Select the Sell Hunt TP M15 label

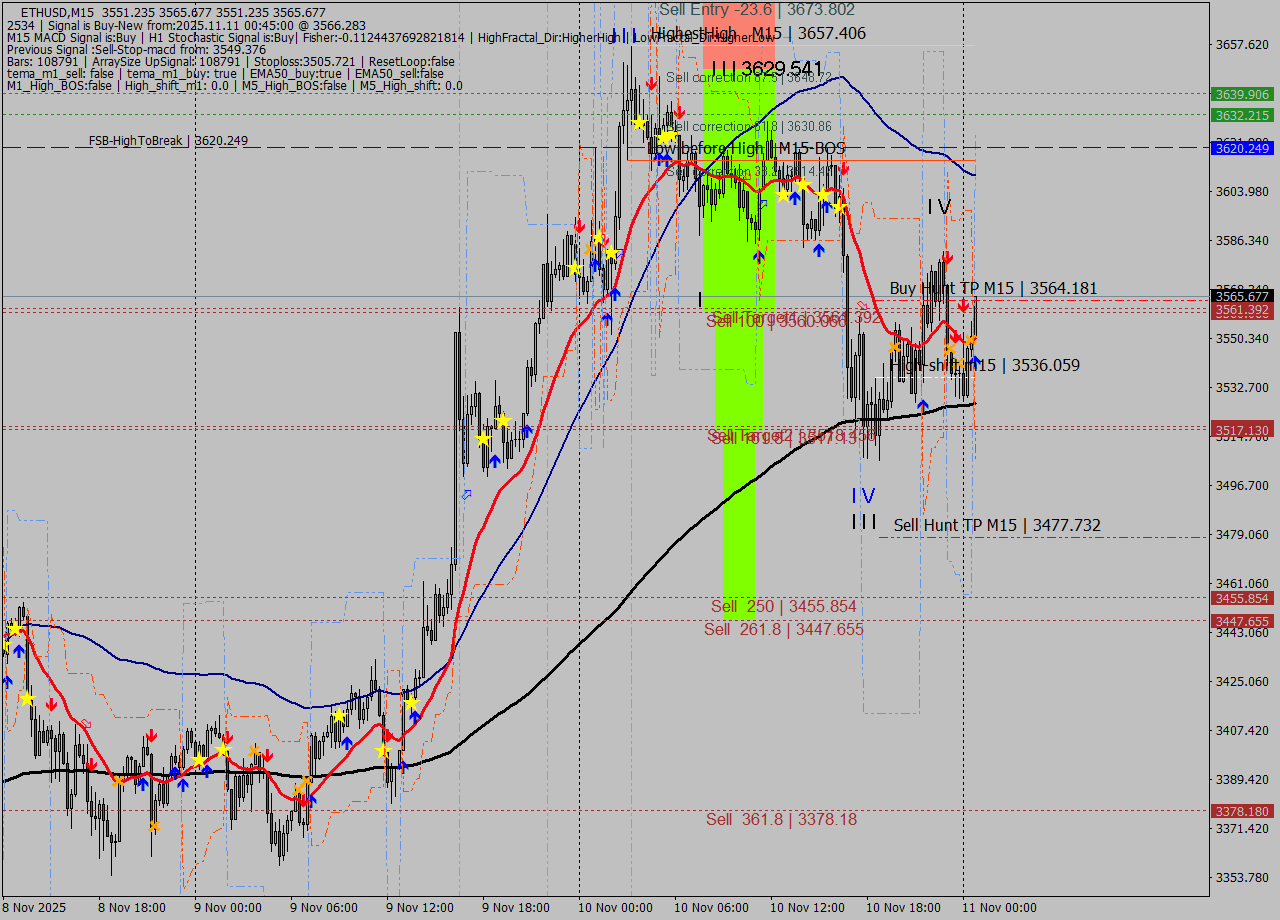click(x=997, y=525)
